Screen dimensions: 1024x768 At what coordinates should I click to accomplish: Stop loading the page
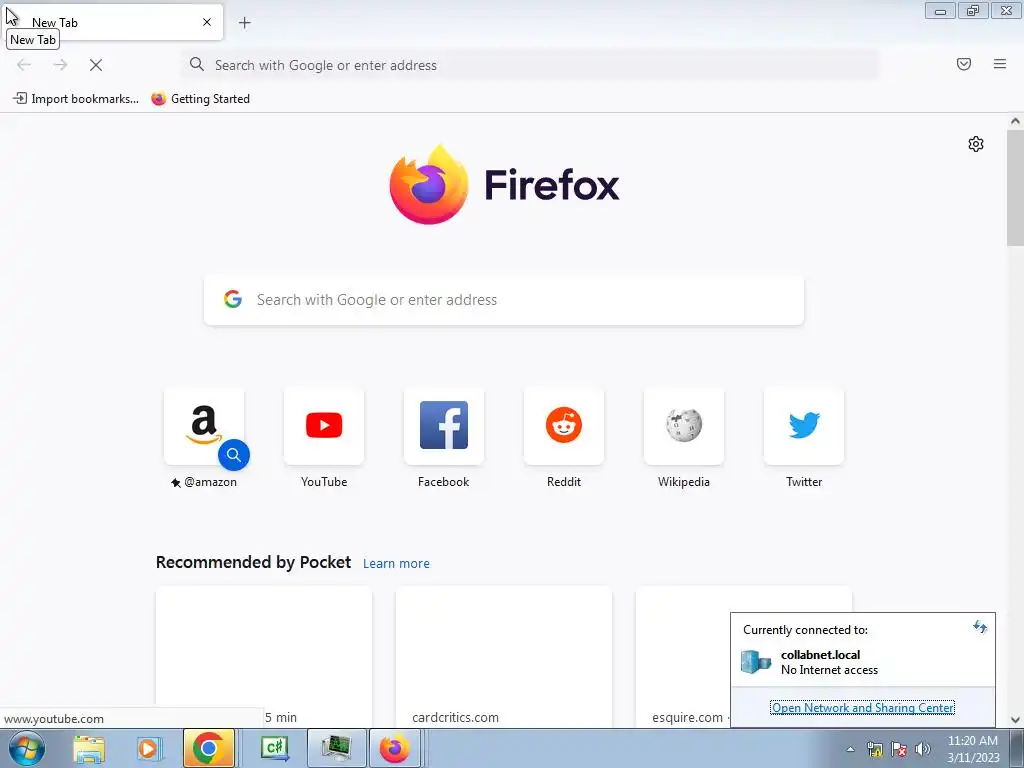tap(96, 65)
